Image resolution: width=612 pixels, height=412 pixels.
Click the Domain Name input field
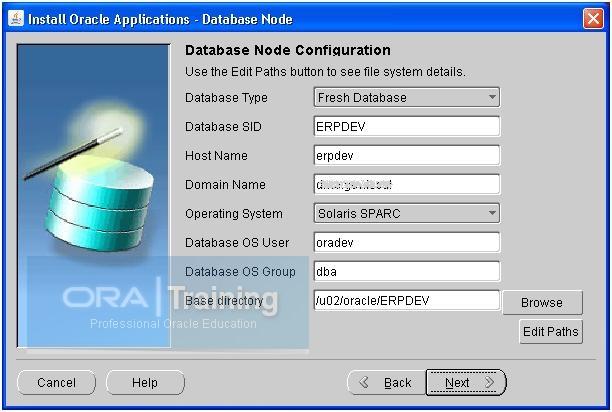tap(407, 184)
